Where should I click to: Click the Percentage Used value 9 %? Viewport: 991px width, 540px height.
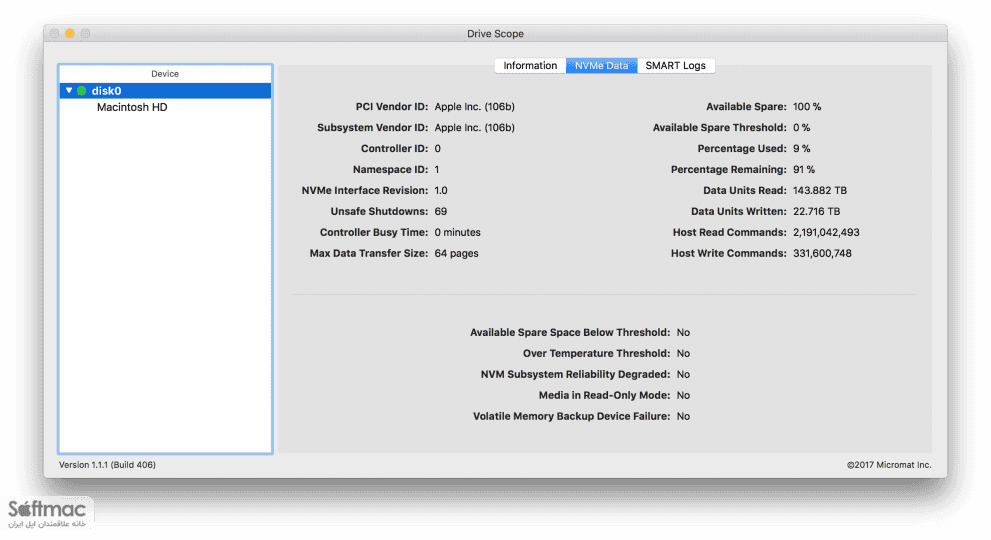click(801, 149)
